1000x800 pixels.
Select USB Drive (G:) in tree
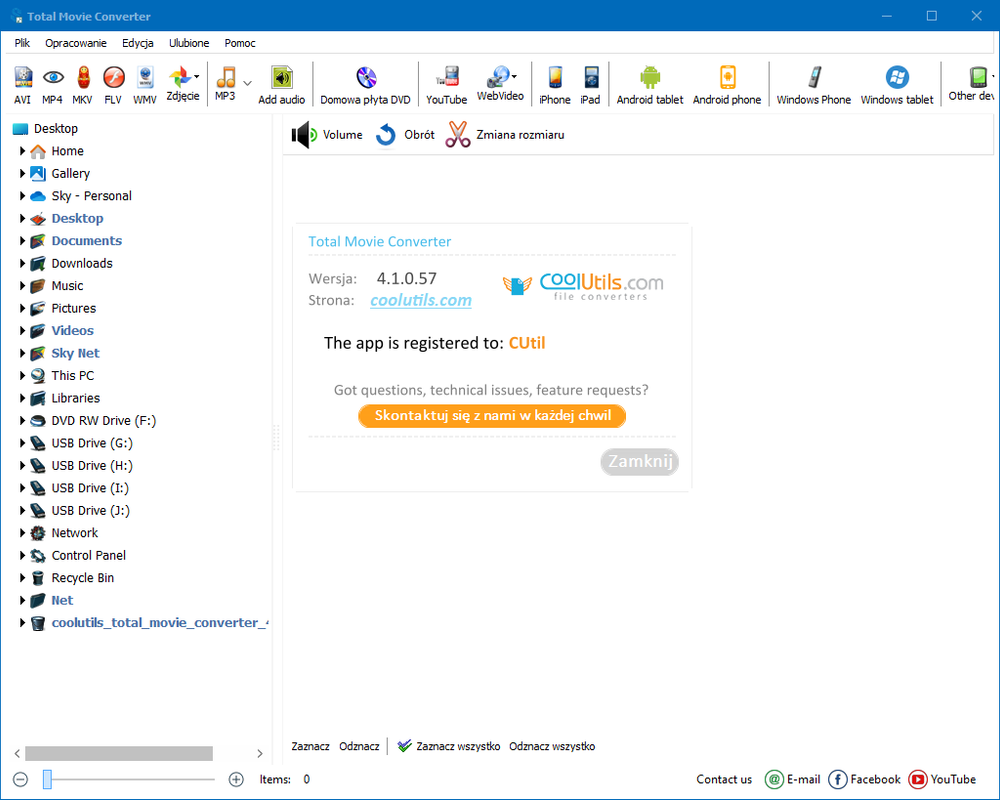92,443
